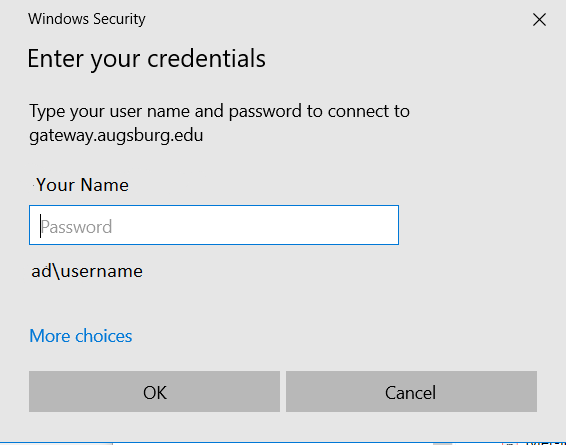
Task: Click the Windows Security title text
Action: pos(87,19)
